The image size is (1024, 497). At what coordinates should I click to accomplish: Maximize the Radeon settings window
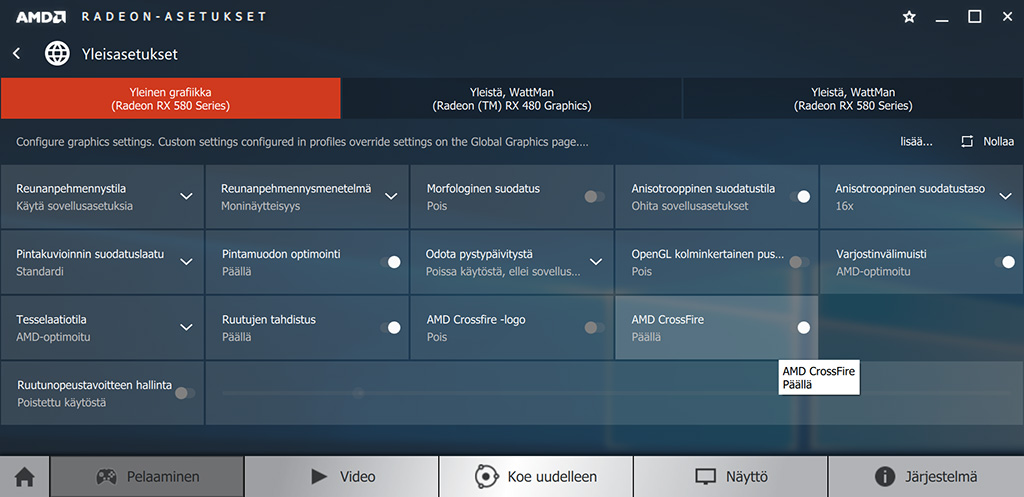(x=974, y=17)
